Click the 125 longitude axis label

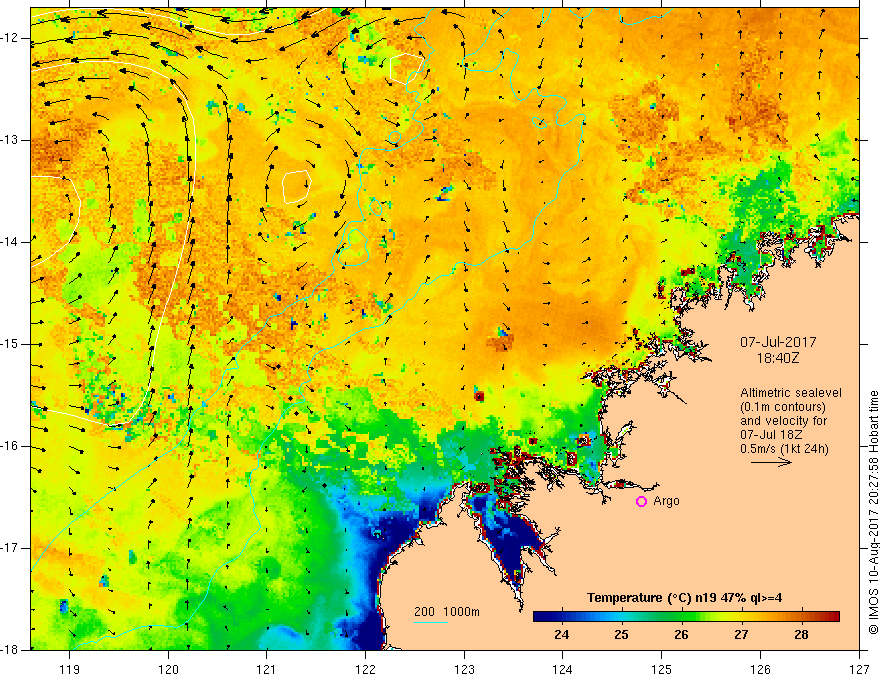point(662,669)
